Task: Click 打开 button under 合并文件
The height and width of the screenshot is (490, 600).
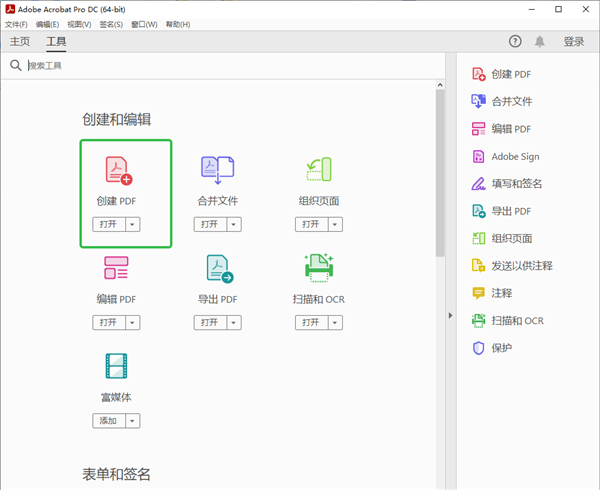Action: tap(210, 224)
